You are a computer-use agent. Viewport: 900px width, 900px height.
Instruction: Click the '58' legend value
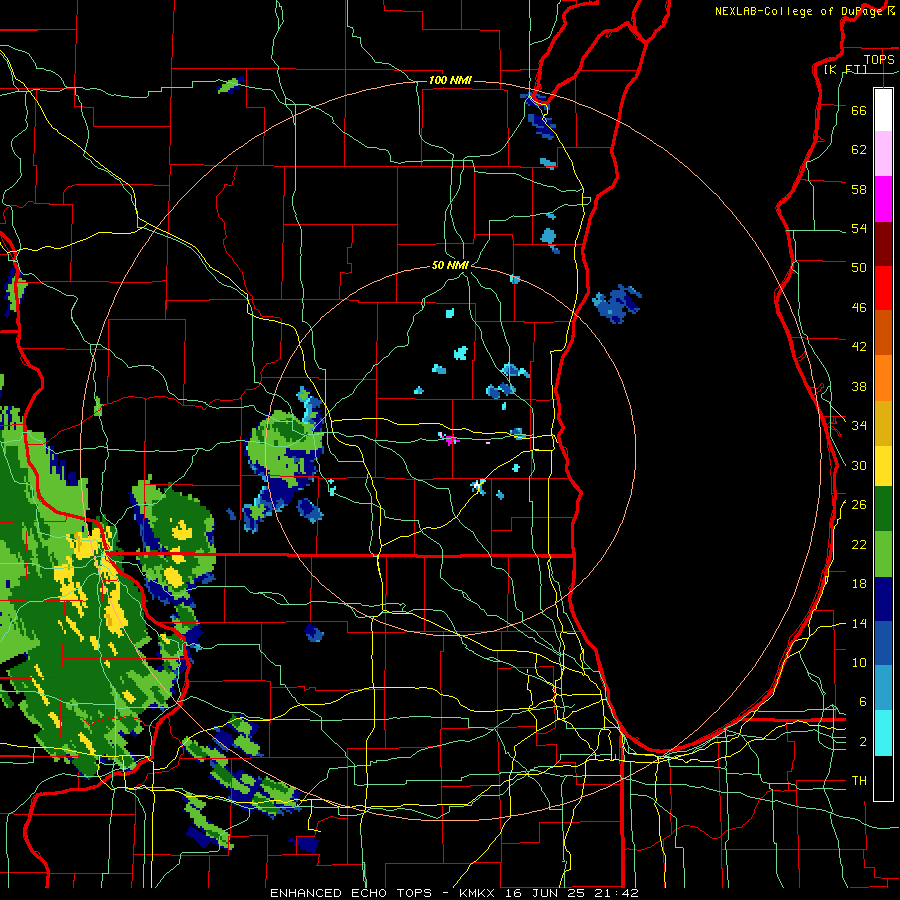[859, 189]
